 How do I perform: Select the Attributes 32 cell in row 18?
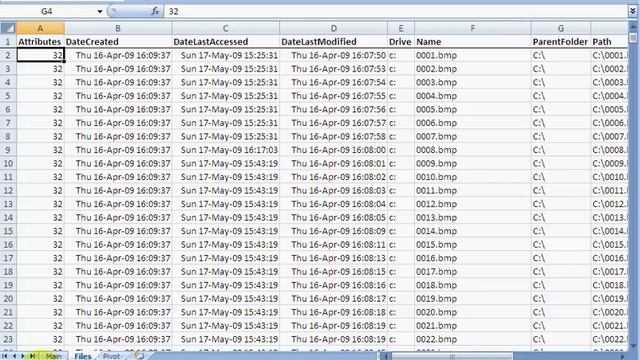tap(40, 271)
